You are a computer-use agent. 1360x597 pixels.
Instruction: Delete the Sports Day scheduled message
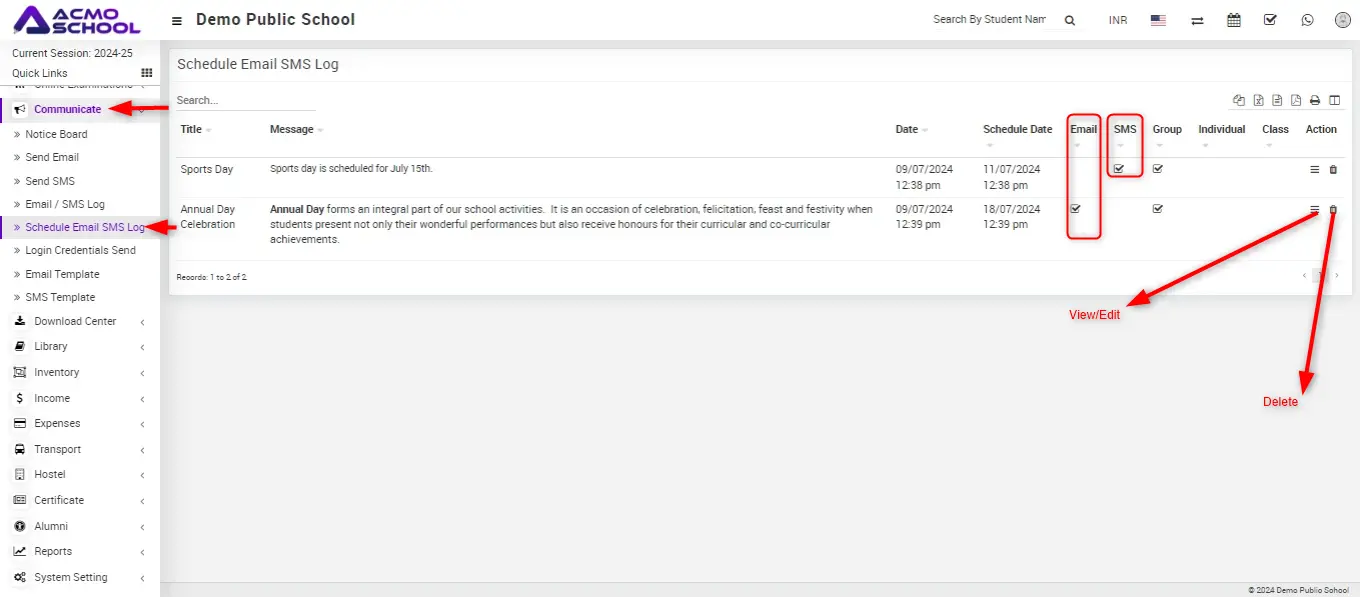pos(1333,170)
